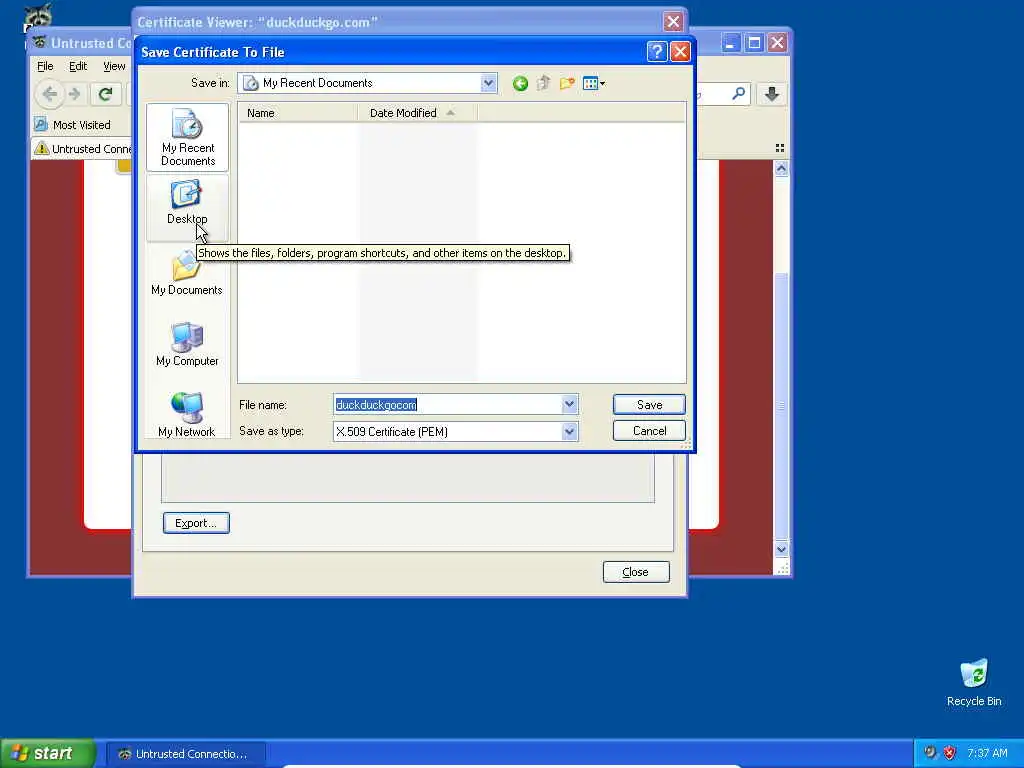Click browser scrollbar down arrow
The width and height of the screenshot is (1024, 768).
click(x=781, y=549)
